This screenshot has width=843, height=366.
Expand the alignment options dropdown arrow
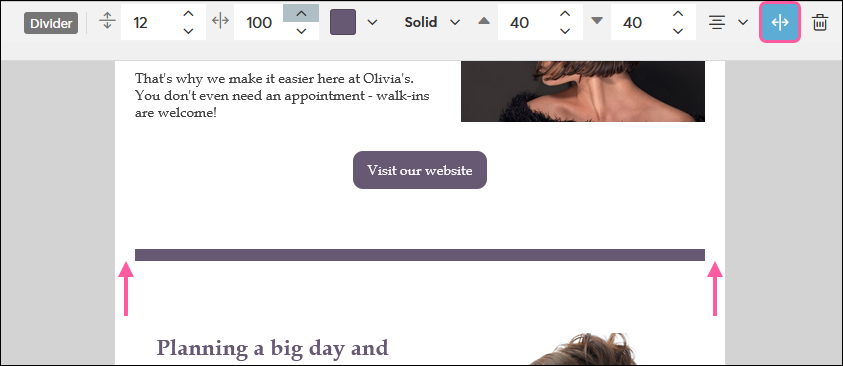(x=743, y=23)
